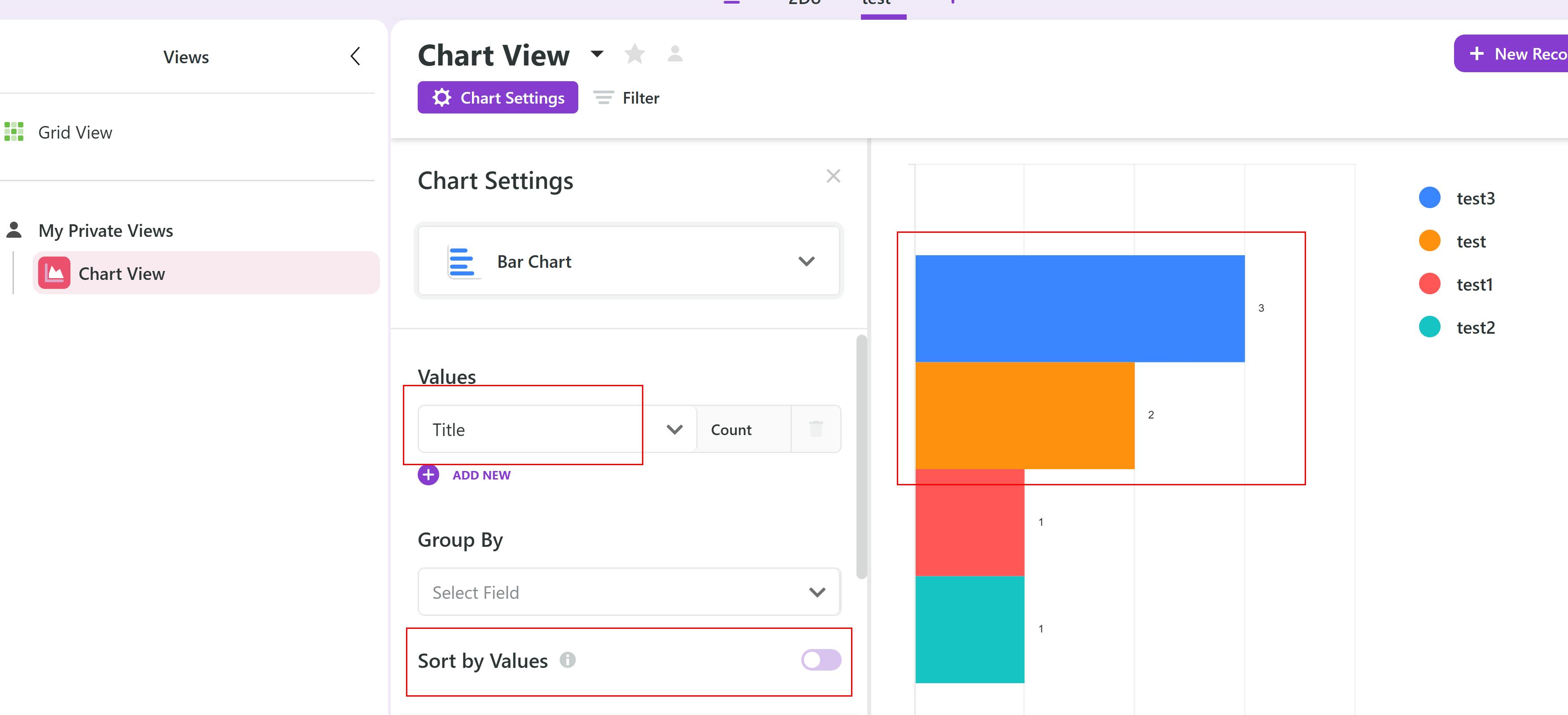Click the Chart View pink chart icon
This screenshot has height=715, width=1568.
[54, 273]
